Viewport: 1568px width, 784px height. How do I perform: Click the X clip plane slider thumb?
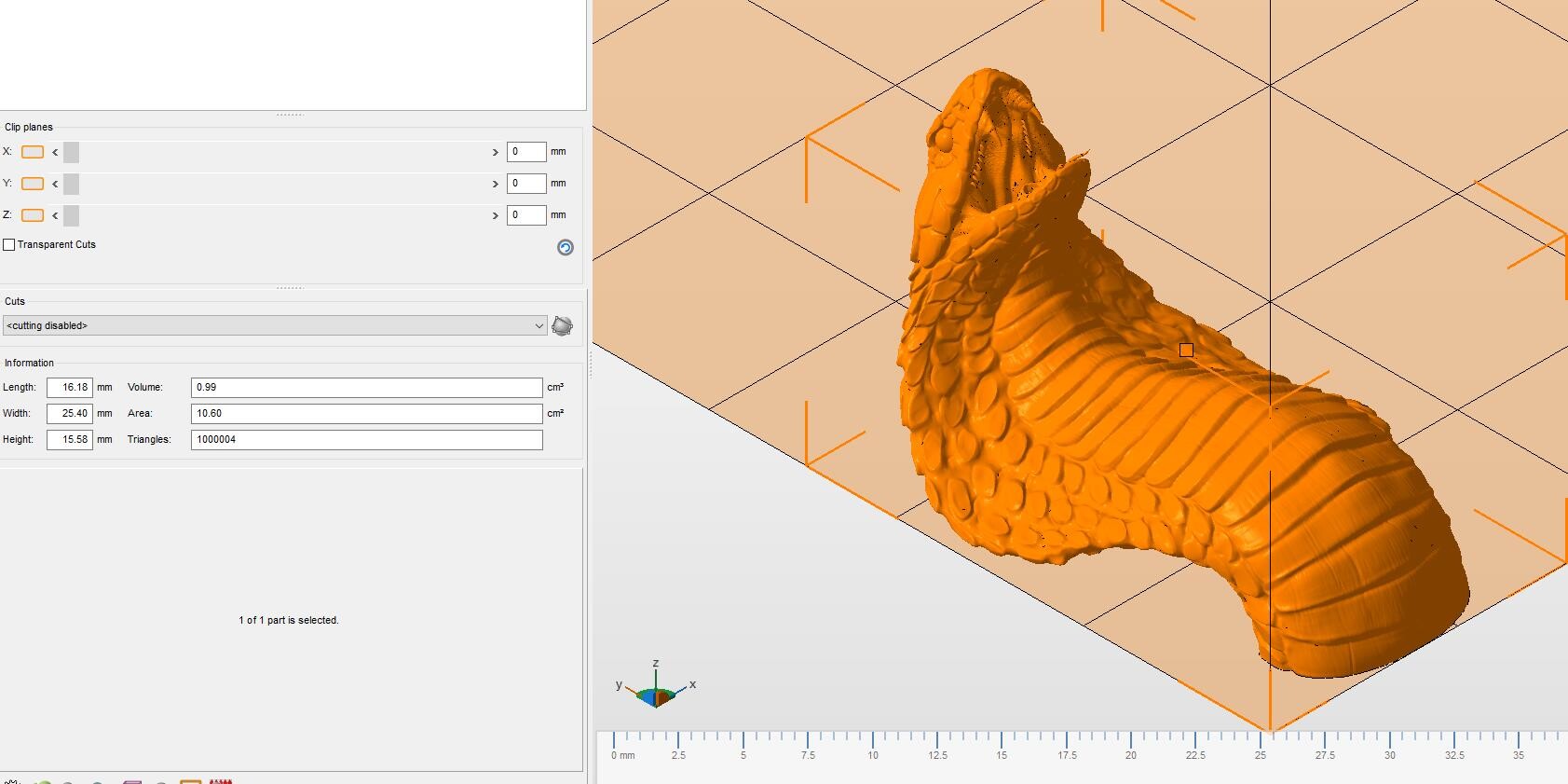[71, 152]
